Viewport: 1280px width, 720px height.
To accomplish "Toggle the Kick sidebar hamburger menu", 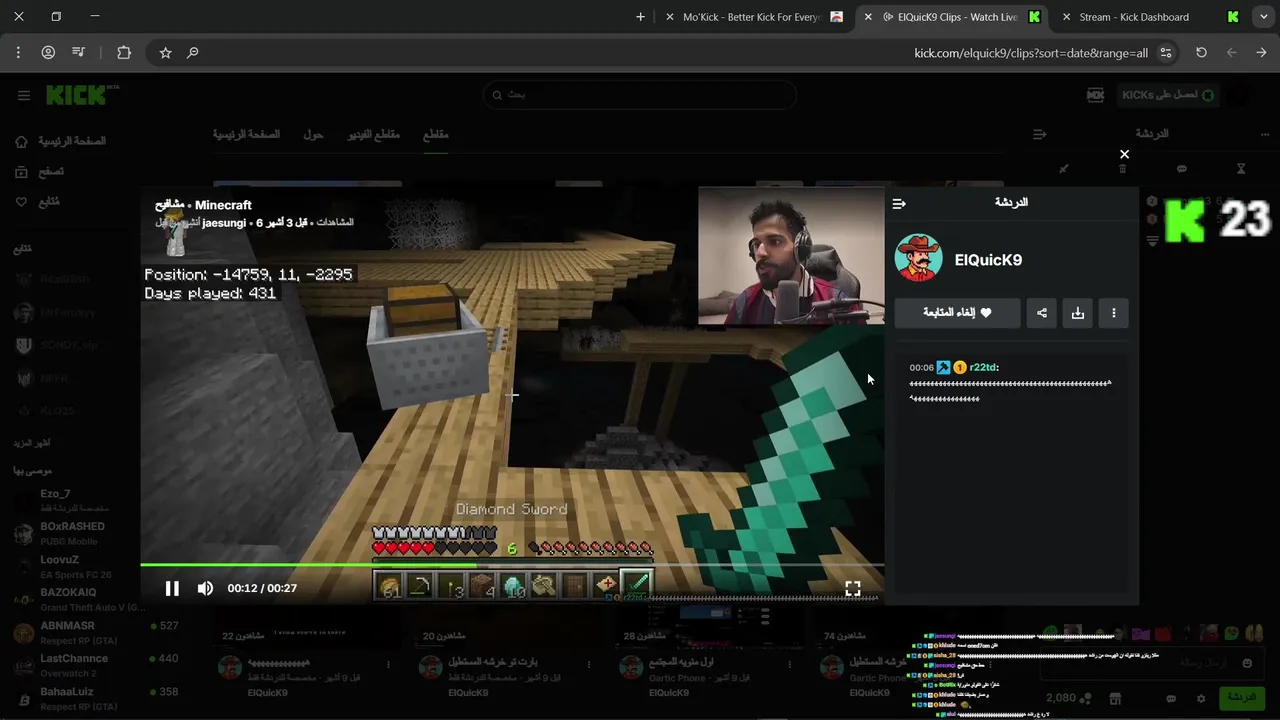I will pyautogui.click(x=23, y=95).
